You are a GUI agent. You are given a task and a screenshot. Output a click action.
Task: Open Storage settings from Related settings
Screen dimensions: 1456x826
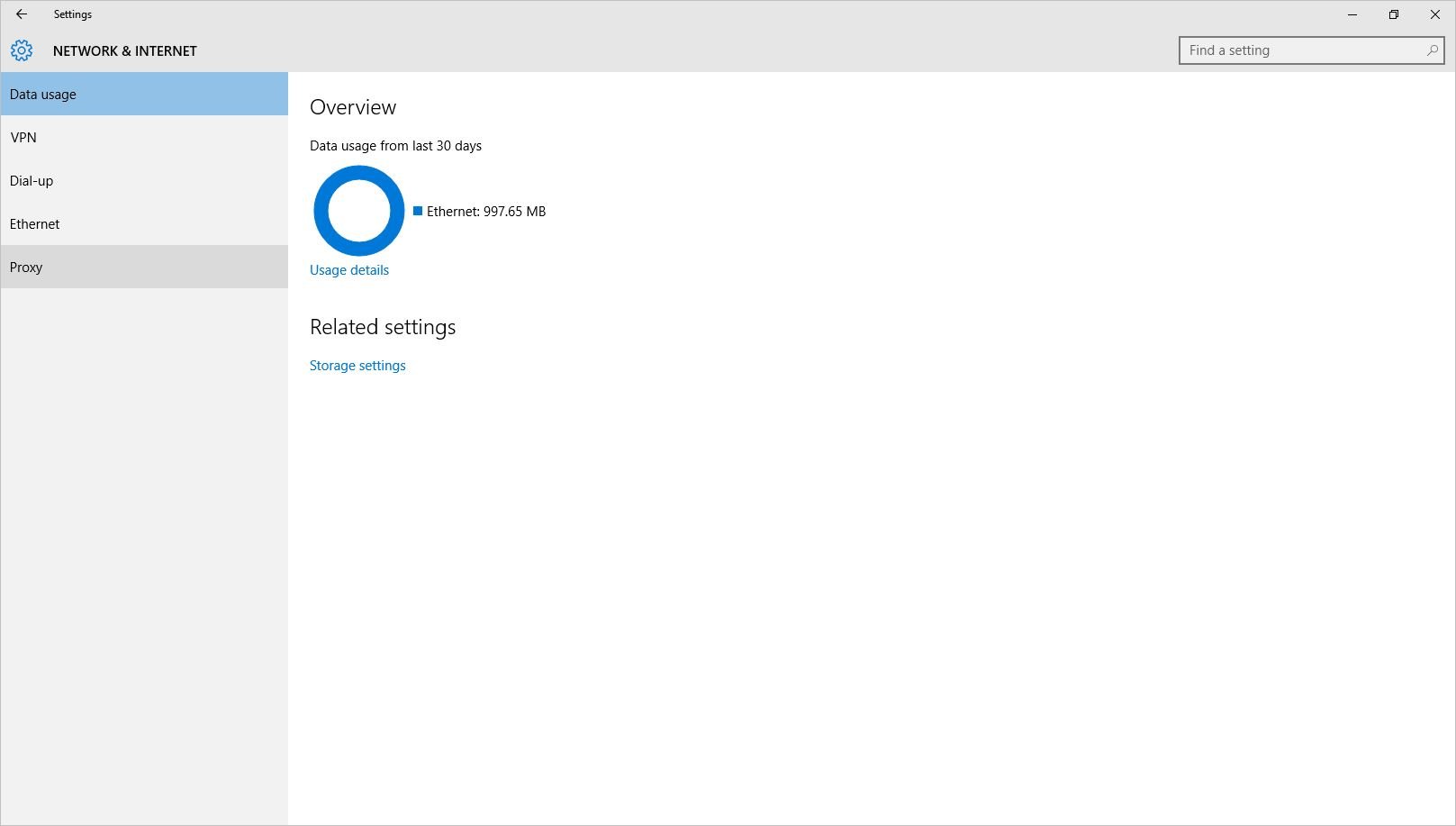tap(357, 365)
